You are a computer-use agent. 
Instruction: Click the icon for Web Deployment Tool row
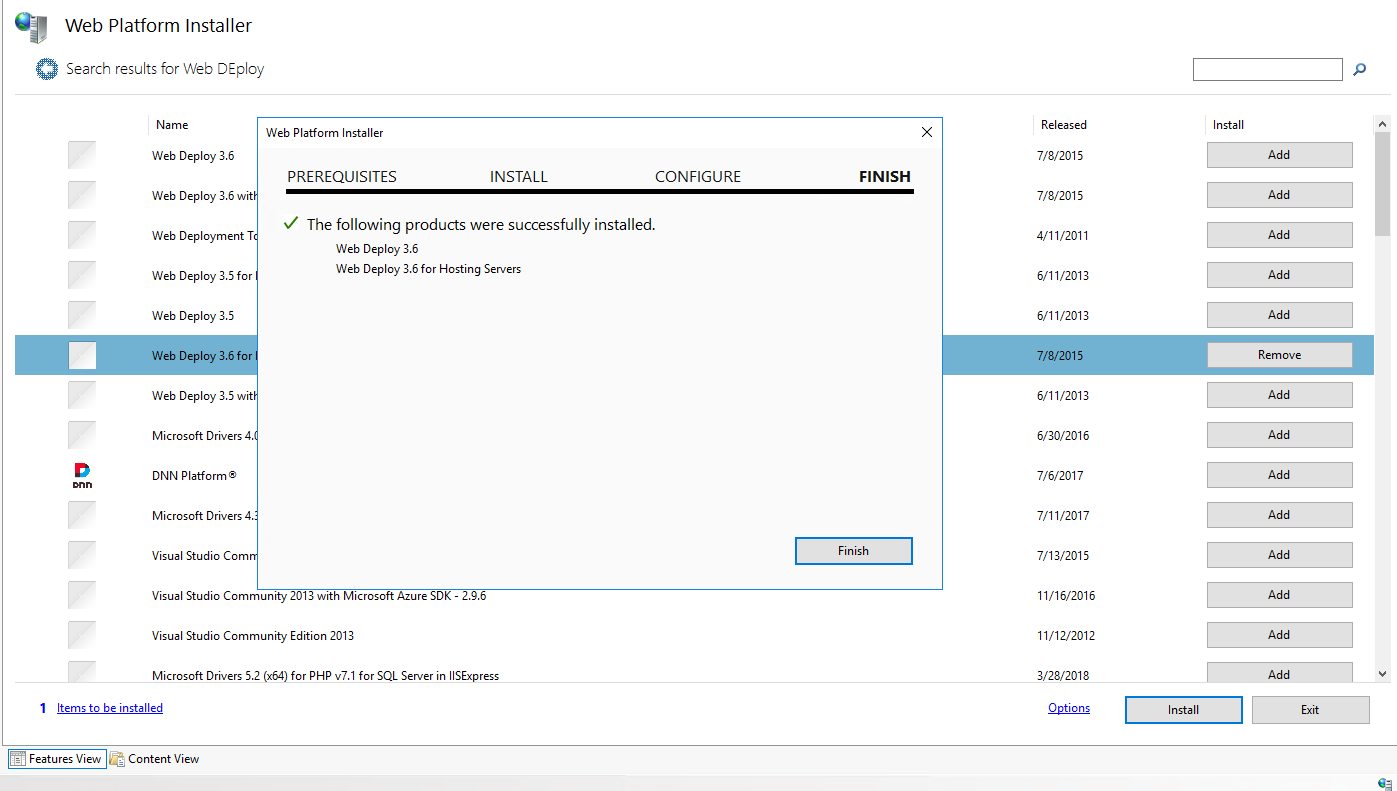point(82,235)
